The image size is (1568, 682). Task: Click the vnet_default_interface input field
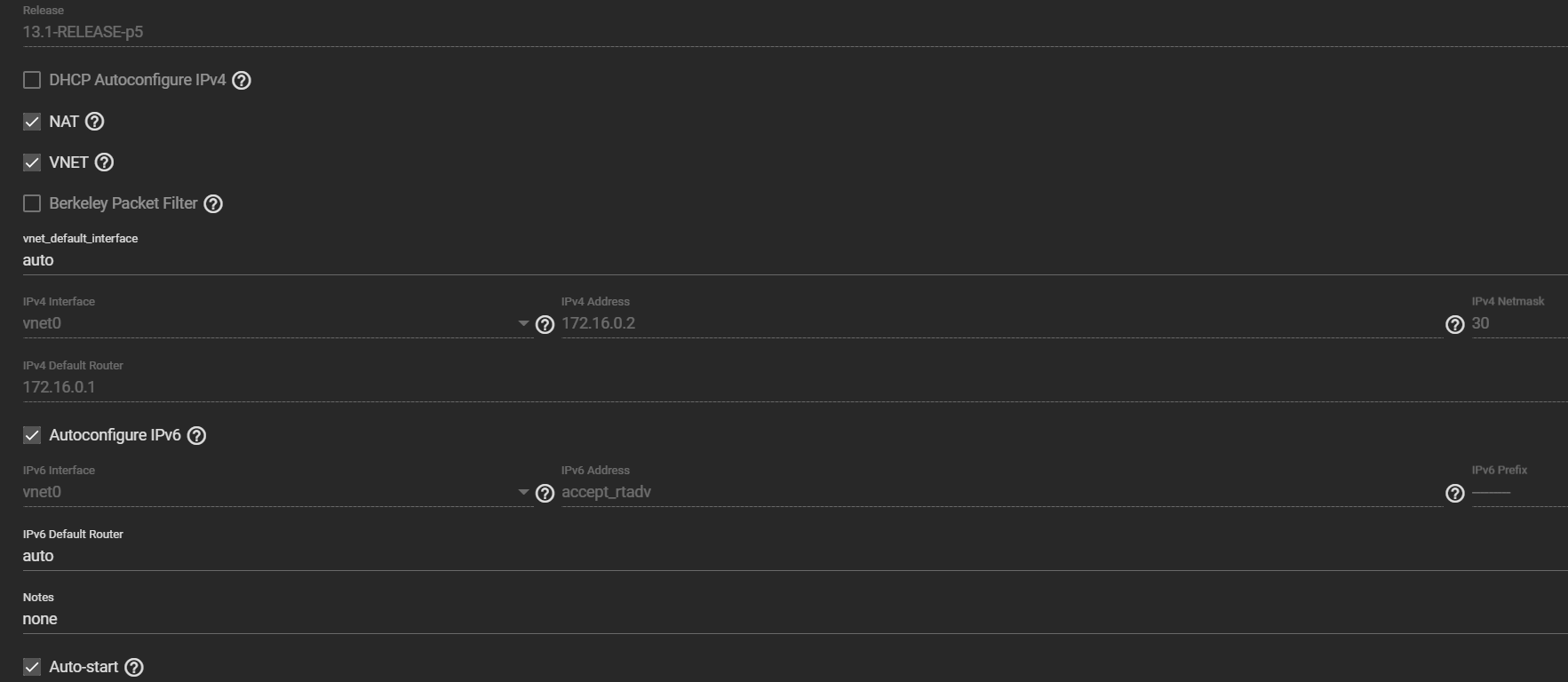pyautogui.click(x=795, y=260)
